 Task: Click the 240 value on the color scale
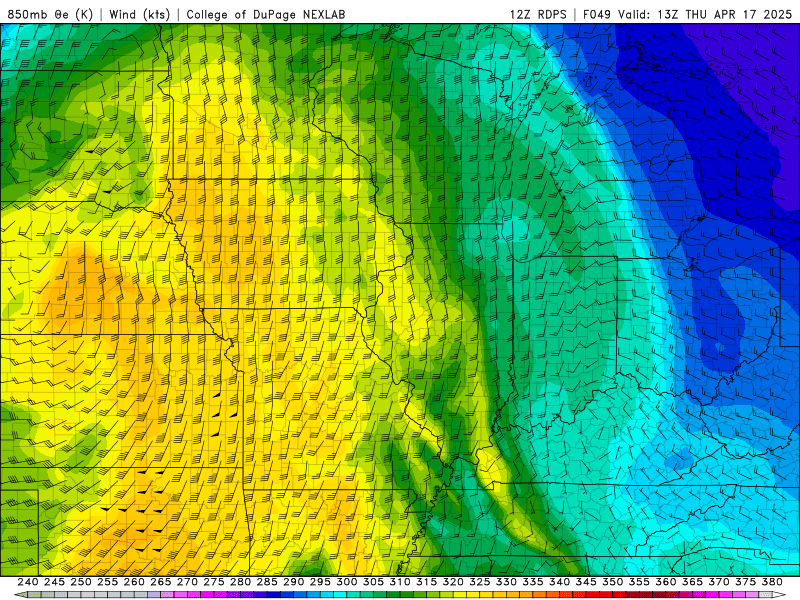tap(28, 582)
